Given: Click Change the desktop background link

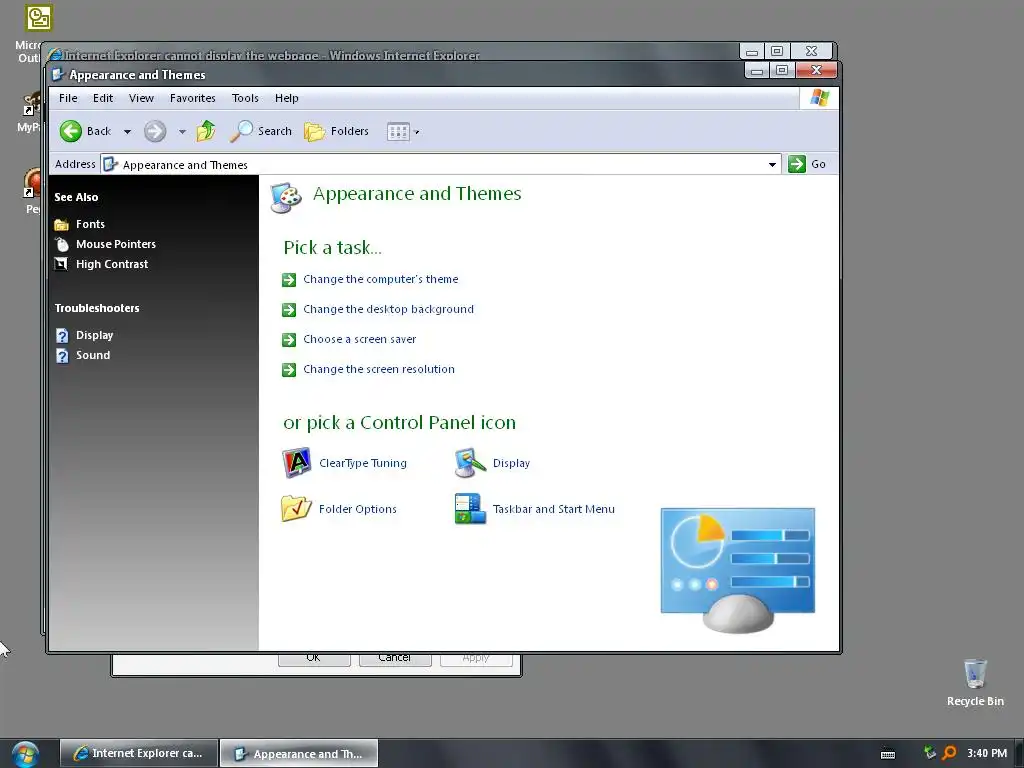Looking at the screenshot, I should [389, 310].
